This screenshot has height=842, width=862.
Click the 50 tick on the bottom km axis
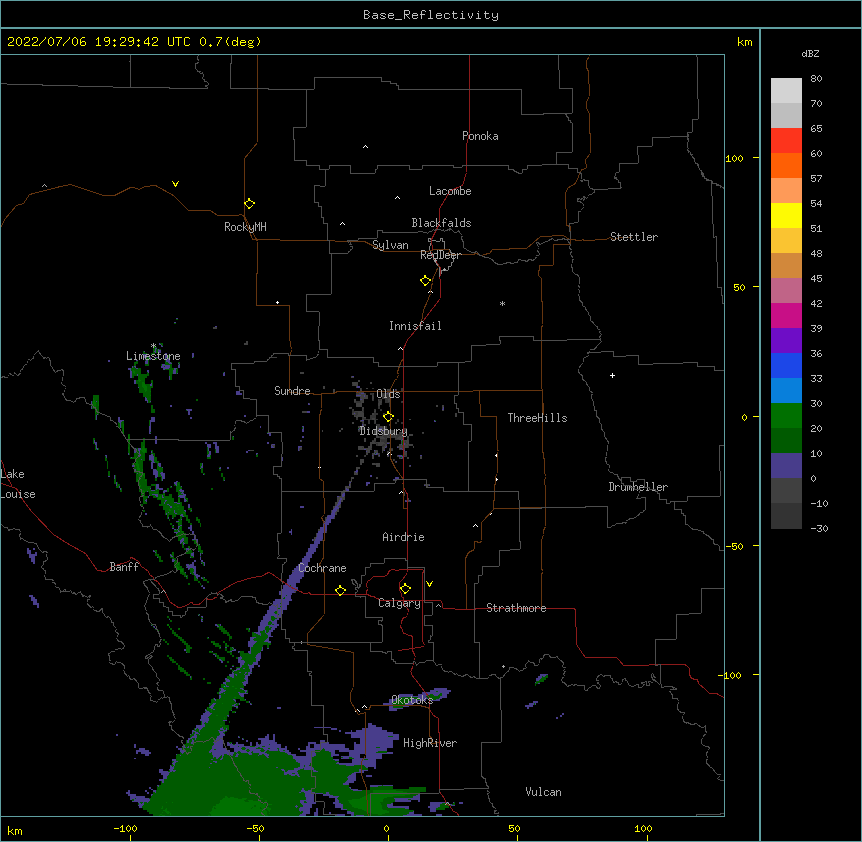click(x=514, y=829)
